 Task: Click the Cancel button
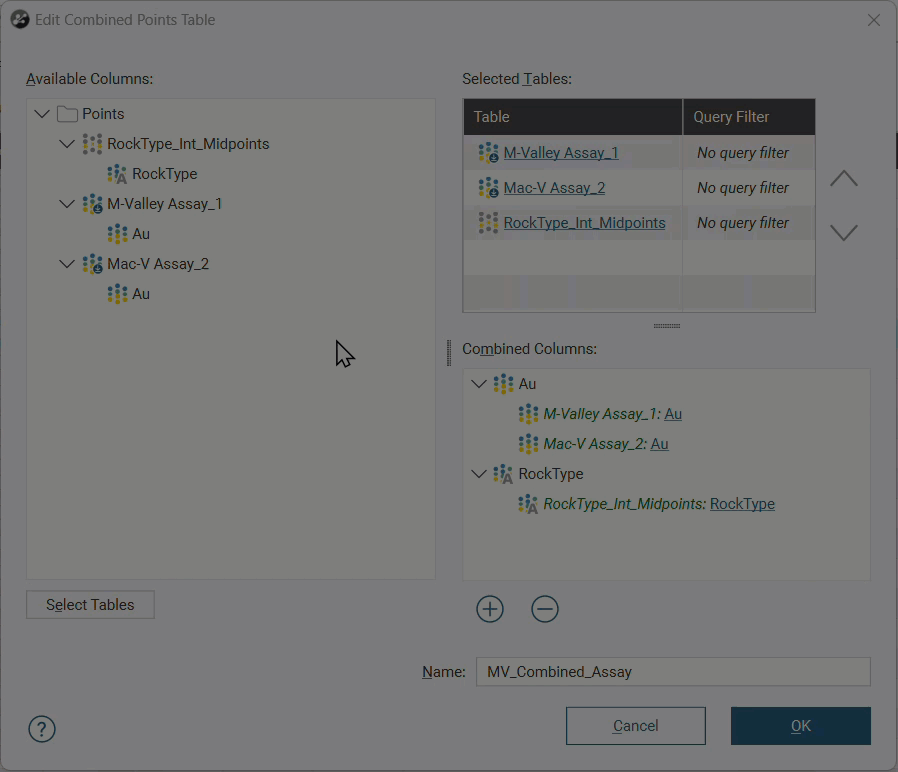(x=635, y=726)
